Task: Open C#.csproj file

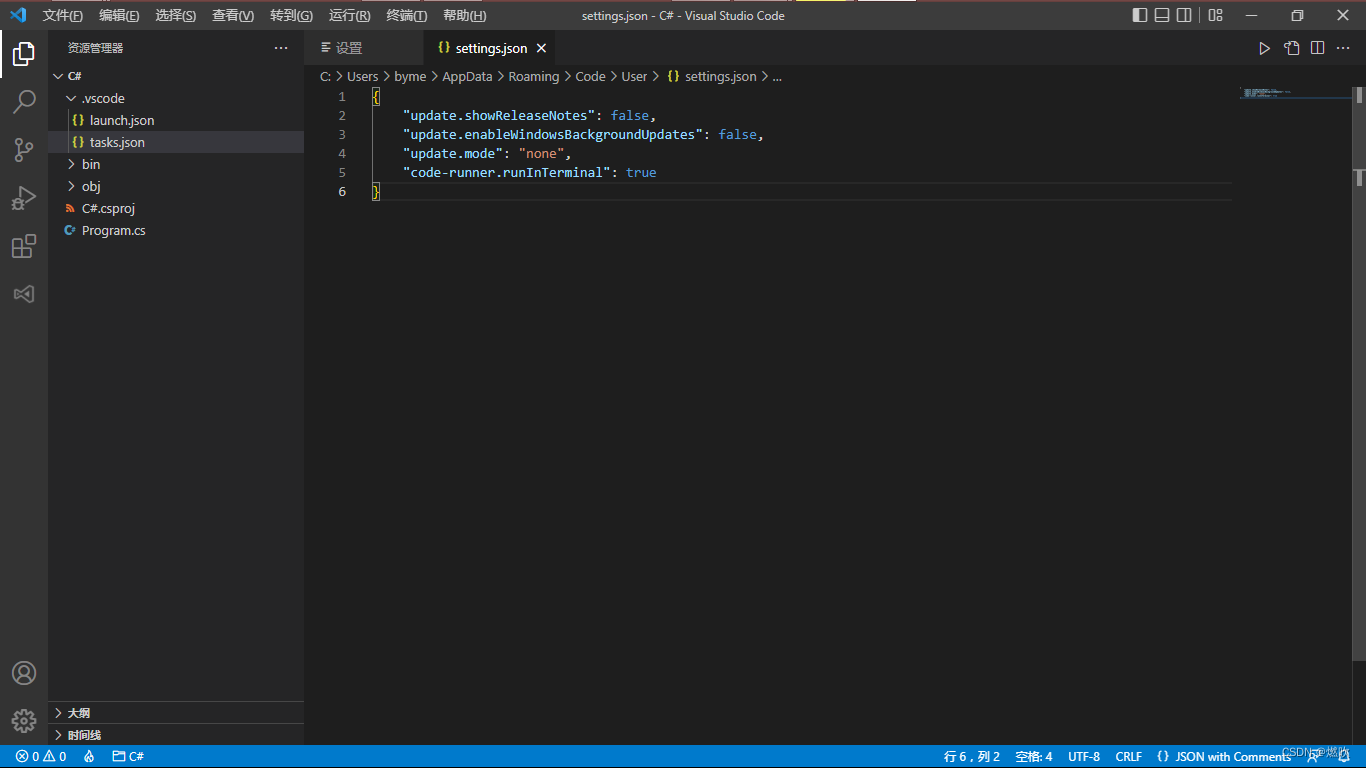Action: [176, 208]
